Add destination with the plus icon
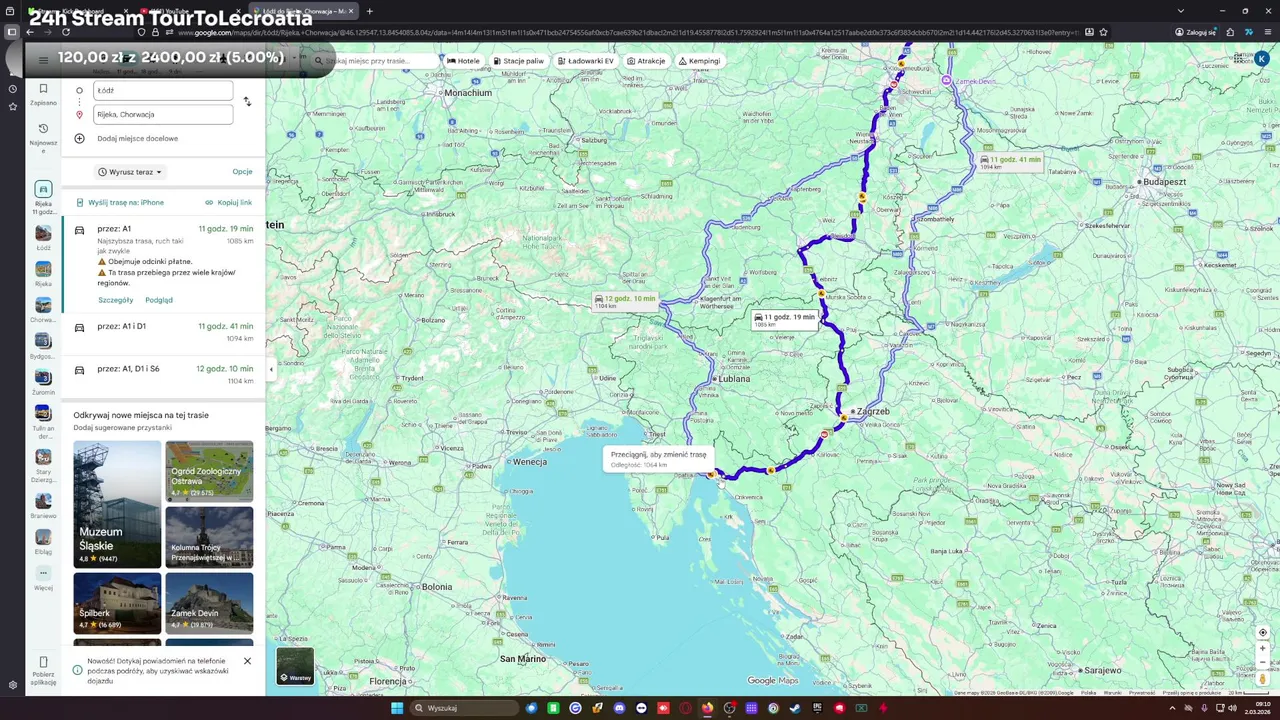Image resolution: width=1280 pixels, height=720 pixels. [x=79, y=138]
